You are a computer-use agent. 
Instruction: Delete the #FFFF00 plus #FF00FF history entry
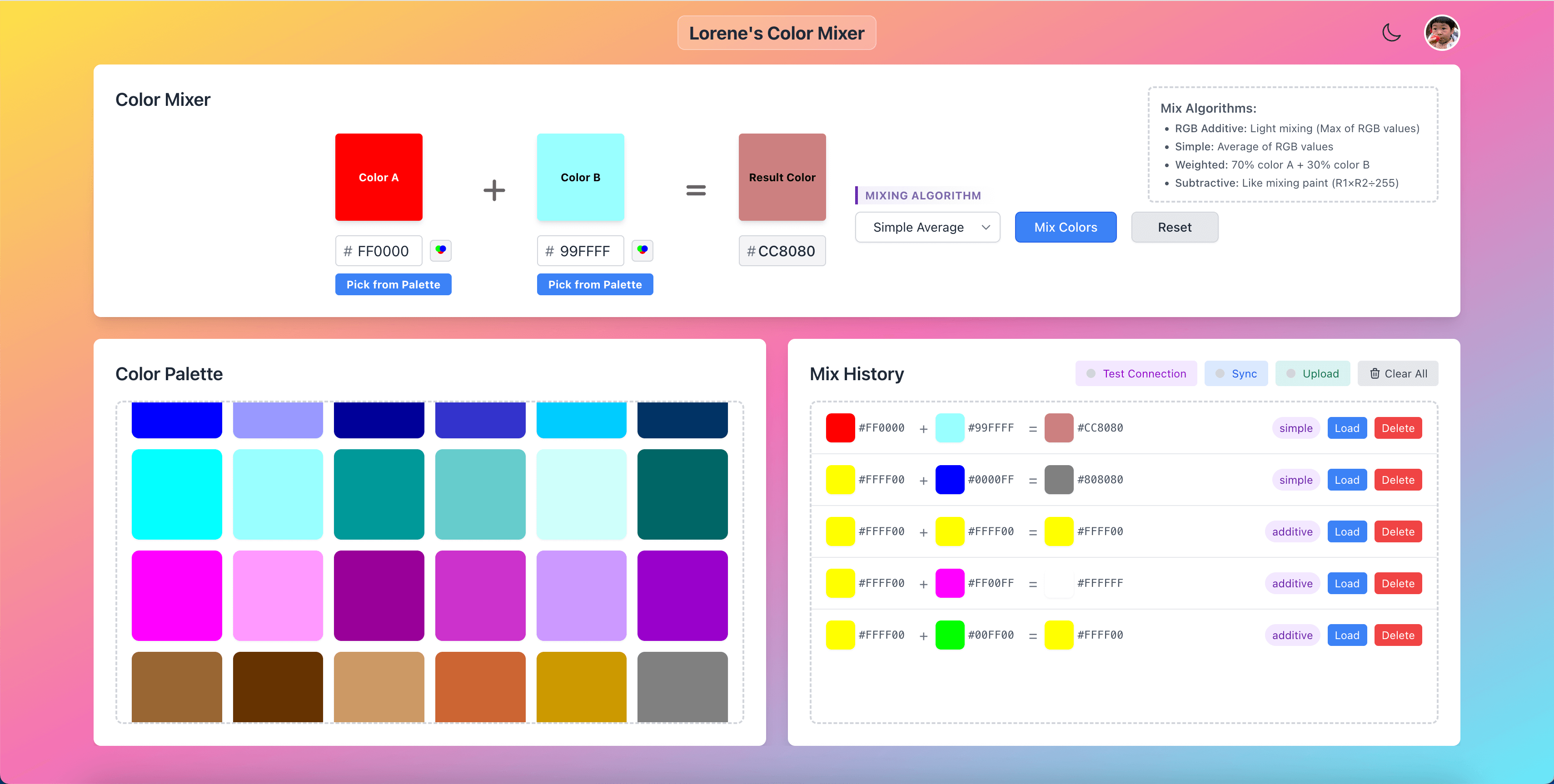[1397, 583]
